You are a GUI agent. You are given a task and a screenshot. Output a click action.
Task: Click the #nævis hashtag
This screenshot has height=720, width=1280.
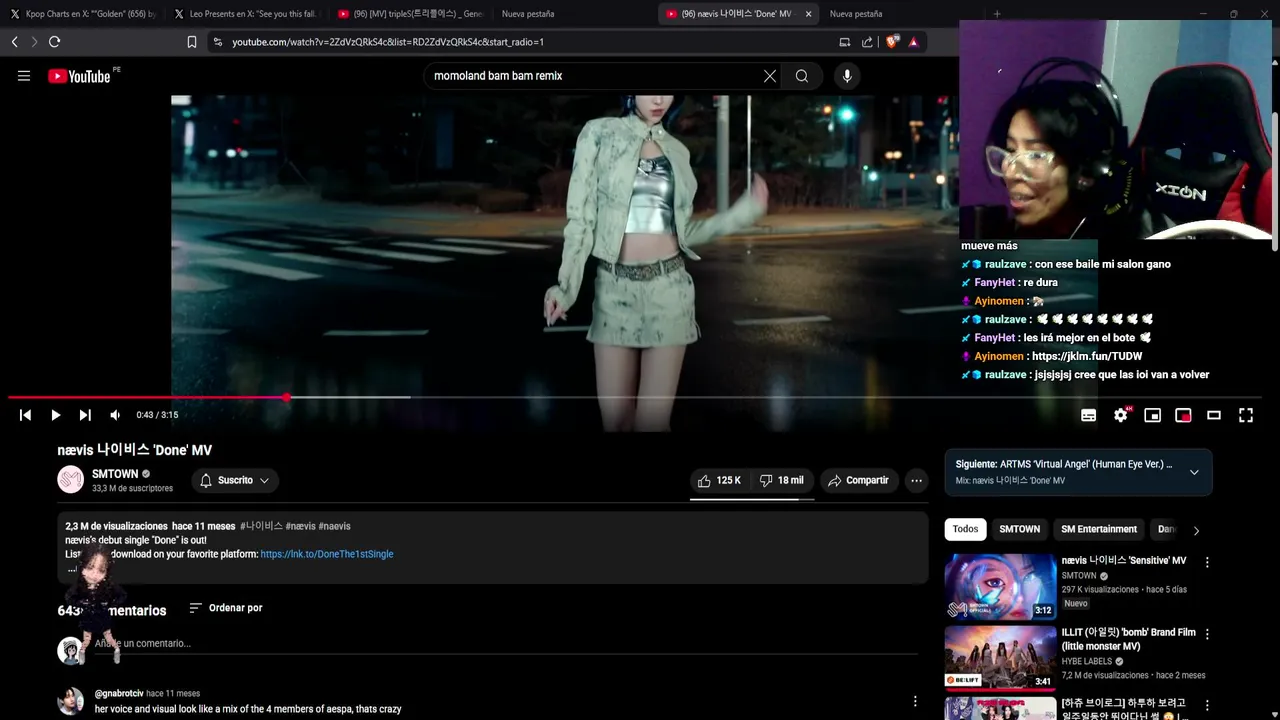coord(300,526)
